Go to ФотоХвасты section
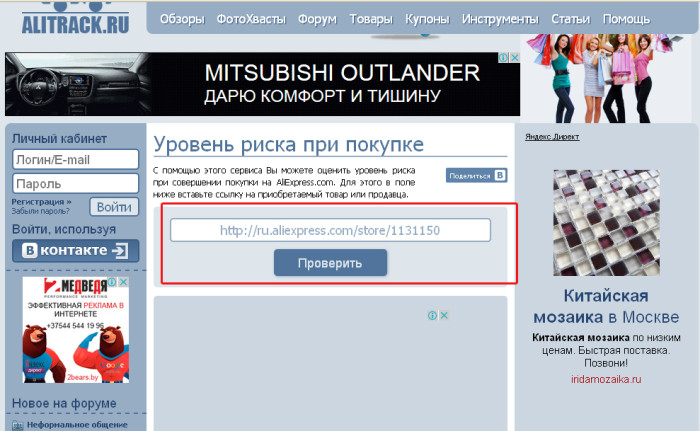The image size is (700, 431). 251,19
